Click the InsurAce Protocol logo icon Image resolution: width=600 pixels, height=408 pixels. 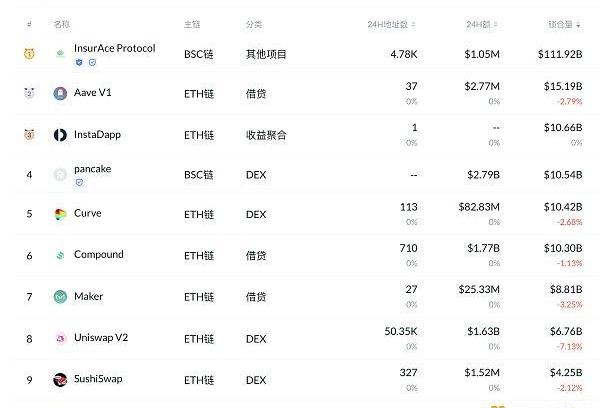pos(60,53)
